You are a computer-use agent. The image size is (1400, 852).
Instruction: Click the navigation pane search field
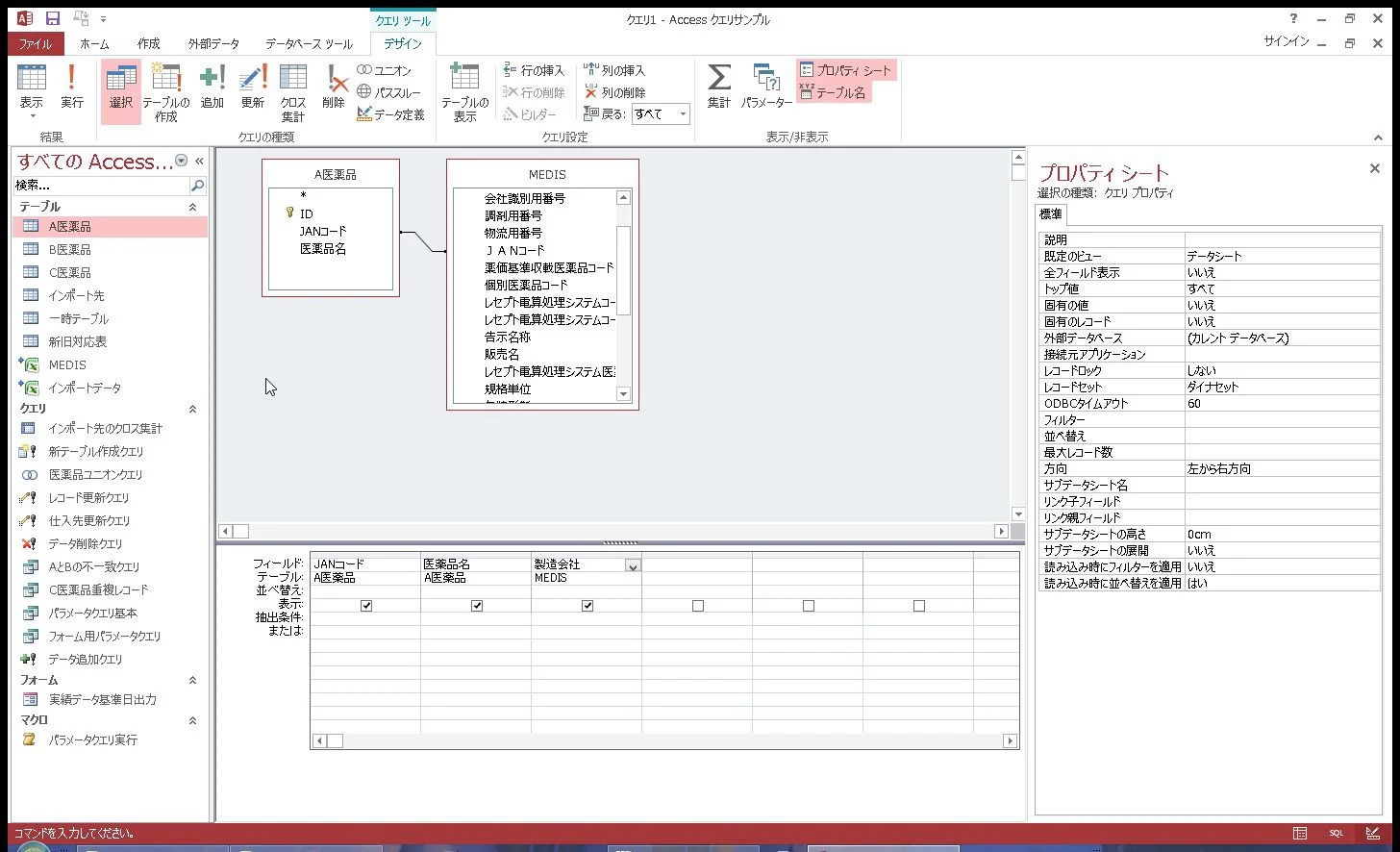[x=101, y=185]
